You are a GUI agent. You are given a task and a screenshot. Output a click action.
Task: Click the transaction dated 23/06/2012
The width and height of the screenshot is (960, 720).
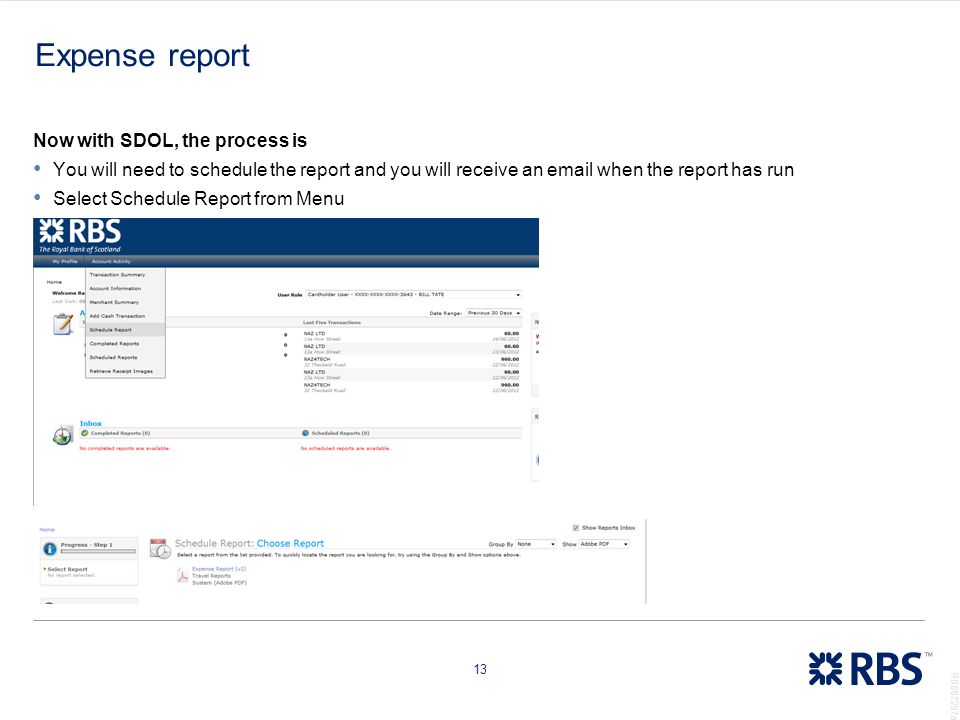[x=411, y=349]
